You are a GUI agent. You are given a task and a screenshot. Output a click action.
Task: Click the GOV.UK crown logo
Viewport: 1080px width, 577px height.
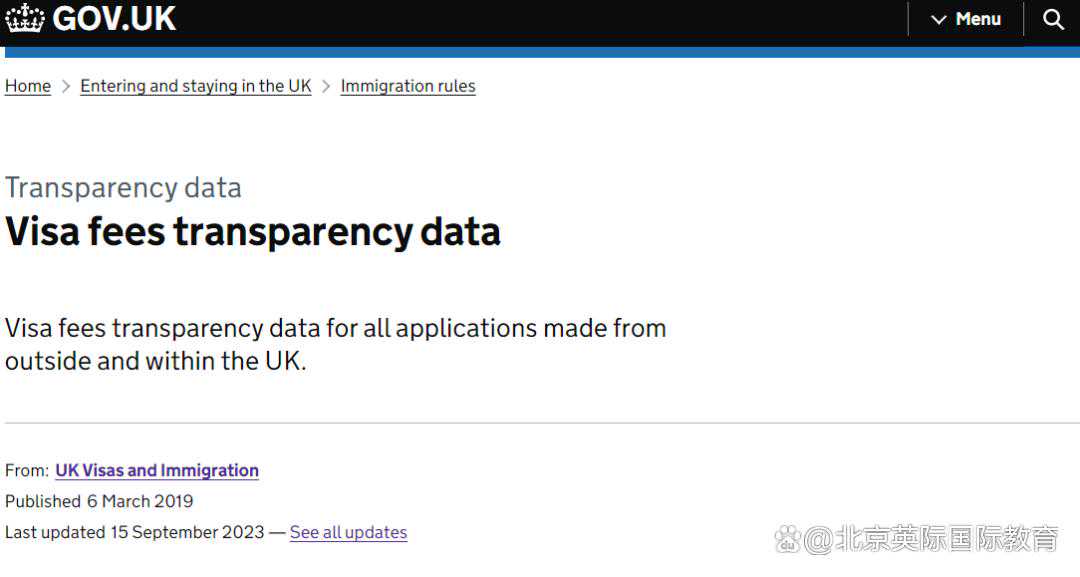tap(25, 19)
